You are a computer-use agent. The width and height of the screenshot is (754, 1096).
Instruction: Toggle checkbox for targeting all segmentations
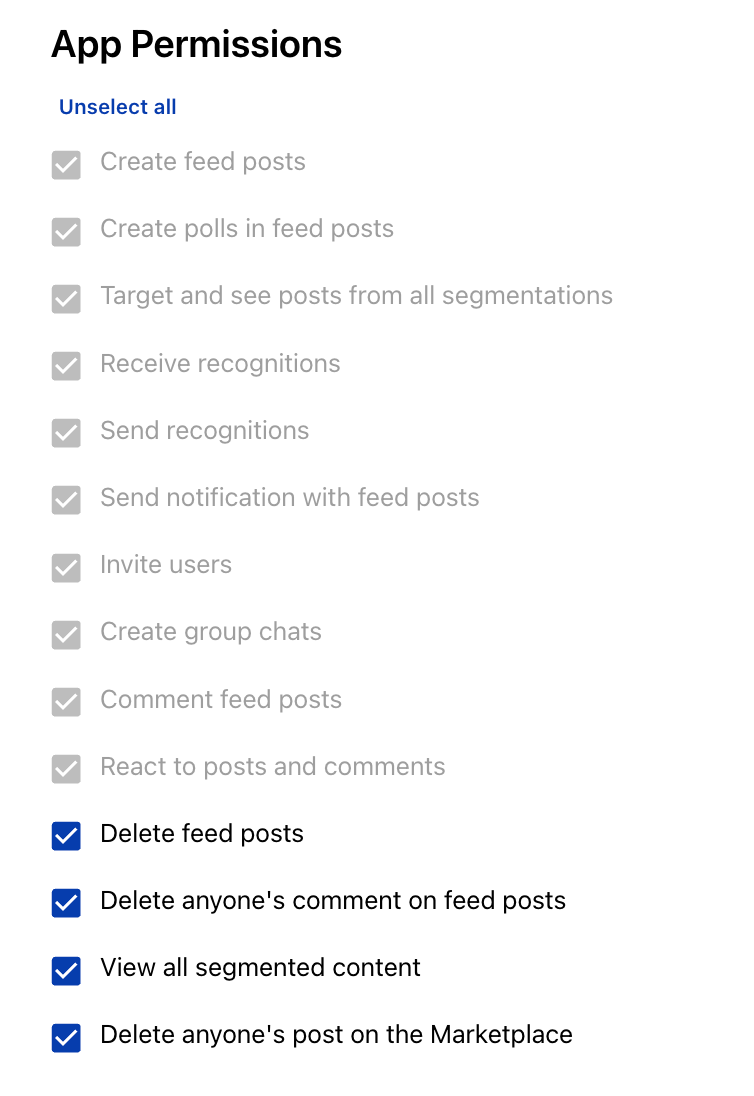(66, 299)
